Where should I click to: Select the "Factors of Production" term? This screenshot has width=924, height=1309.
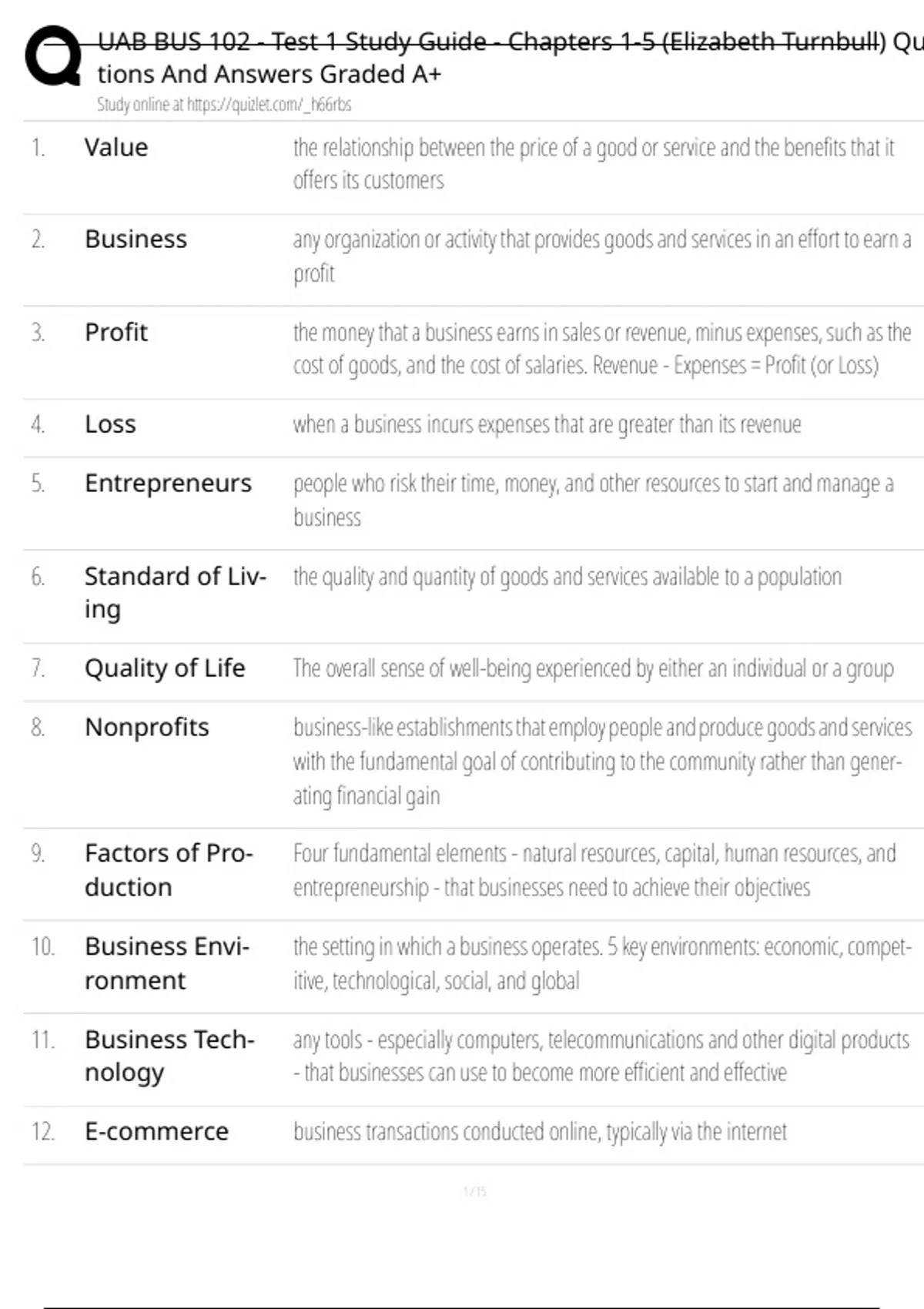pyautogui.click(x=169, y=870)
